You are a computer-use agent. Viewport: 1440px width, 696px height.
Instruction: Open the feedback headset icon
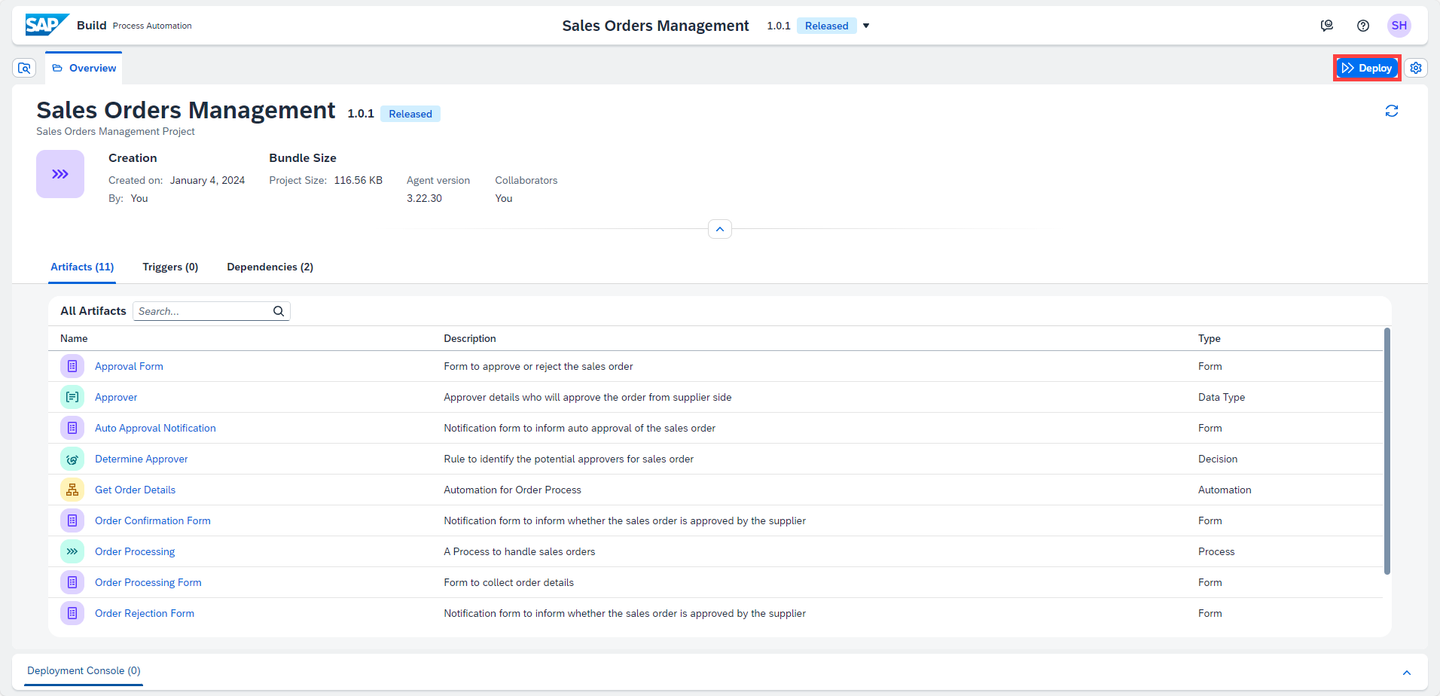pos(1327,26)
